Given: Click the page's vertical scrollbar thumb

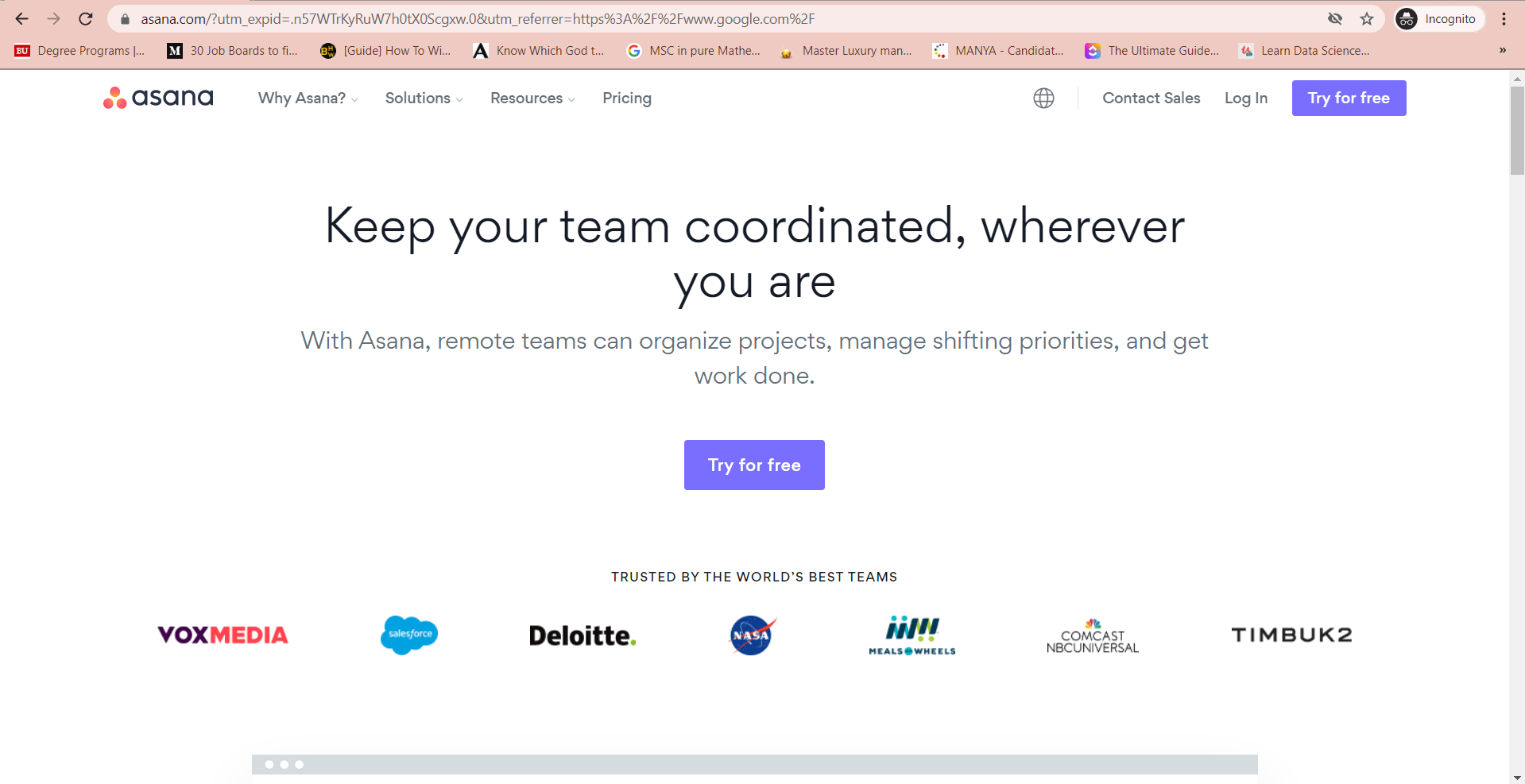Looking at the screenshot, I should point(1517,129).
